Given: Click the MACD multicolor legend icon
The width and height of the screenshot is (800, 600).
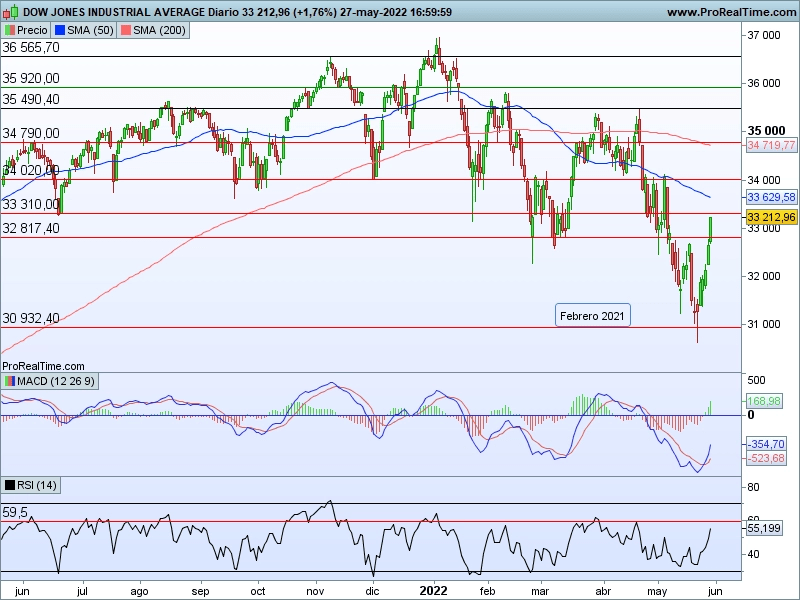Looking at the screenshot, I should [10, 381].
